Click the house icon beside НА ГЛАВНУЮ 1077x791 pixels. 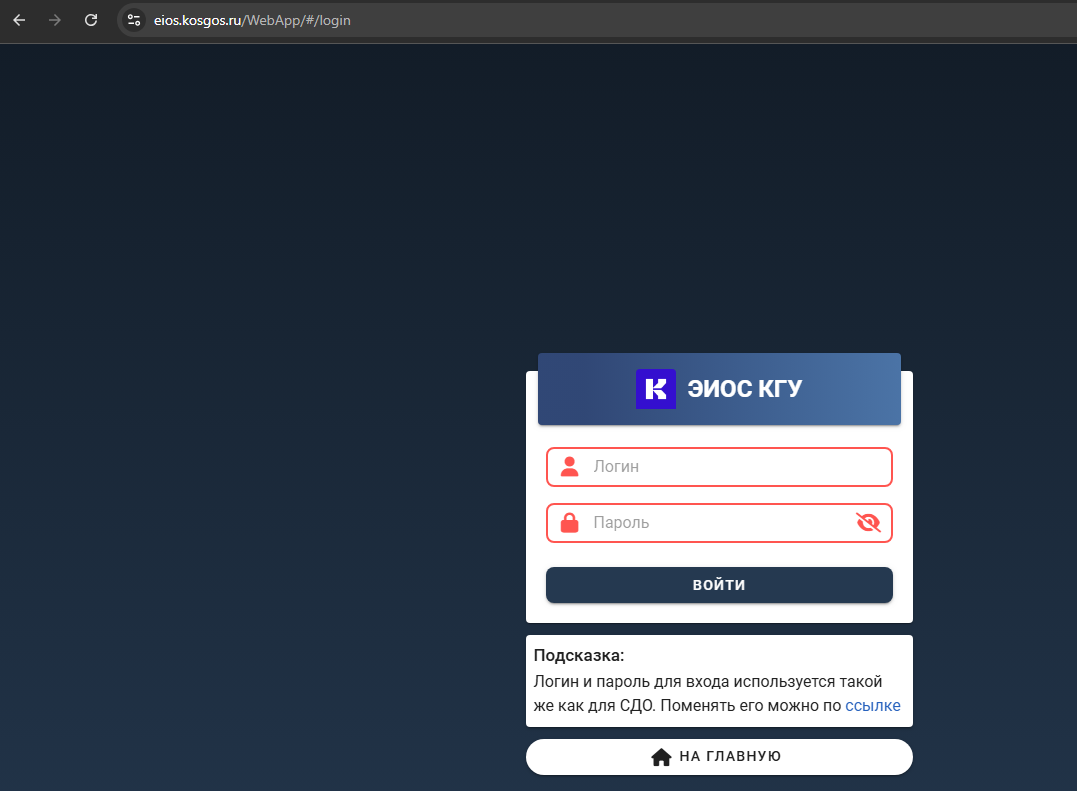coord(661,757)
